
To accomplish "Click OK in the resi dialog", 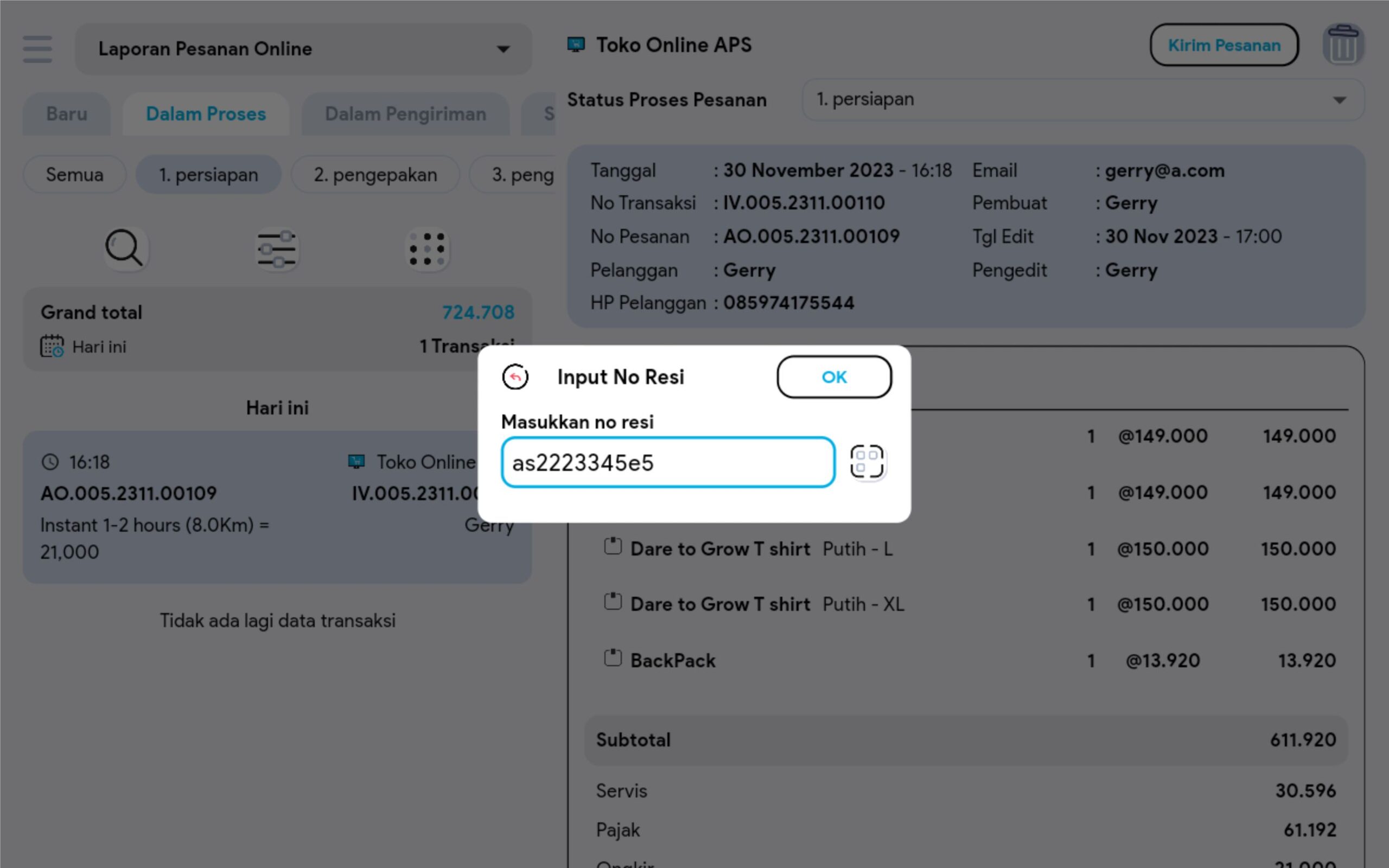I will (x=833, y=377).
